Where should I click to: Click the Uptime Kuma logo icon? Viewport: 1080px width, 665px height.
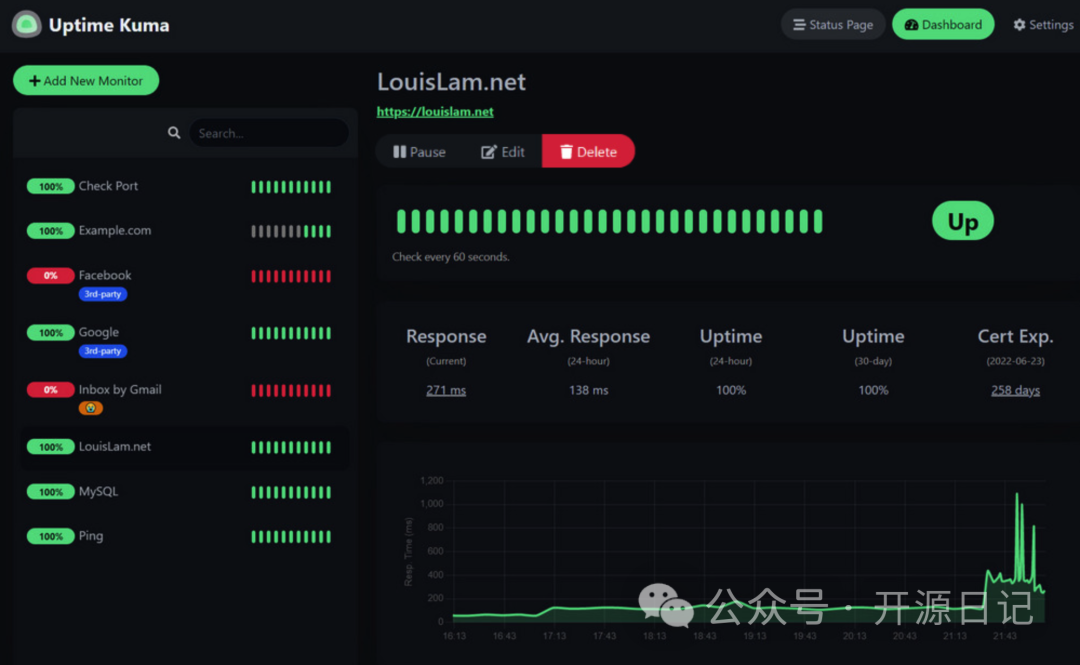26,25
